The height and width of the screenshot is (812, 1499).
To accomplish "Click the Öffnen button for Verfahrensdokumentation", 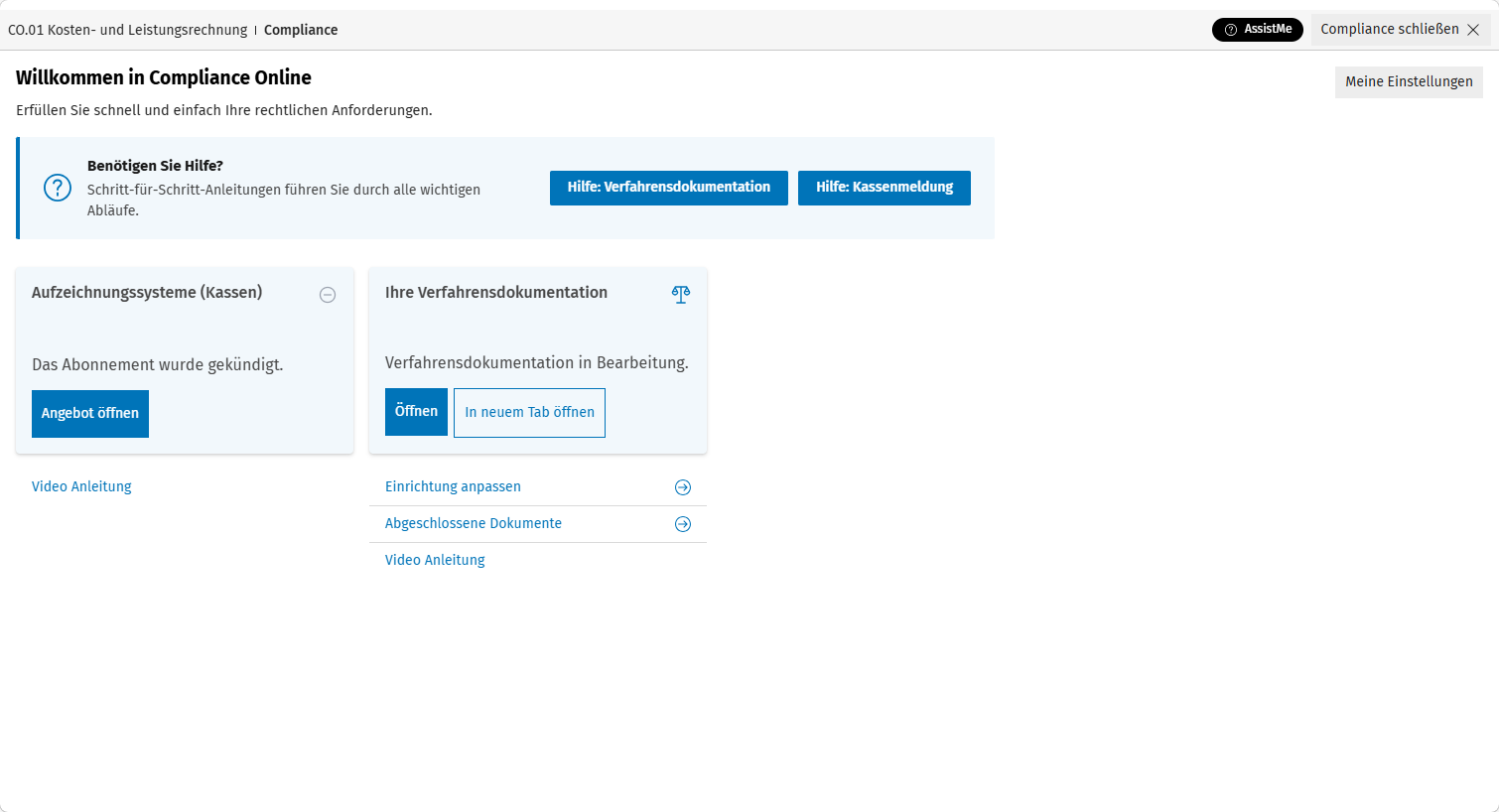I will (416, 412).
